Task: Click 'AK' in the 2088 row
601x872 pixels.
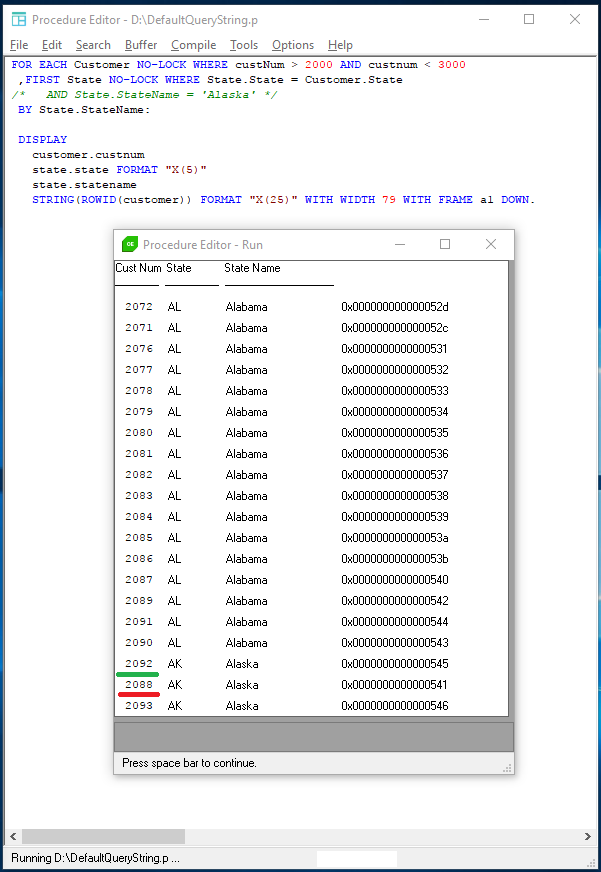Action: click(175, 685)
